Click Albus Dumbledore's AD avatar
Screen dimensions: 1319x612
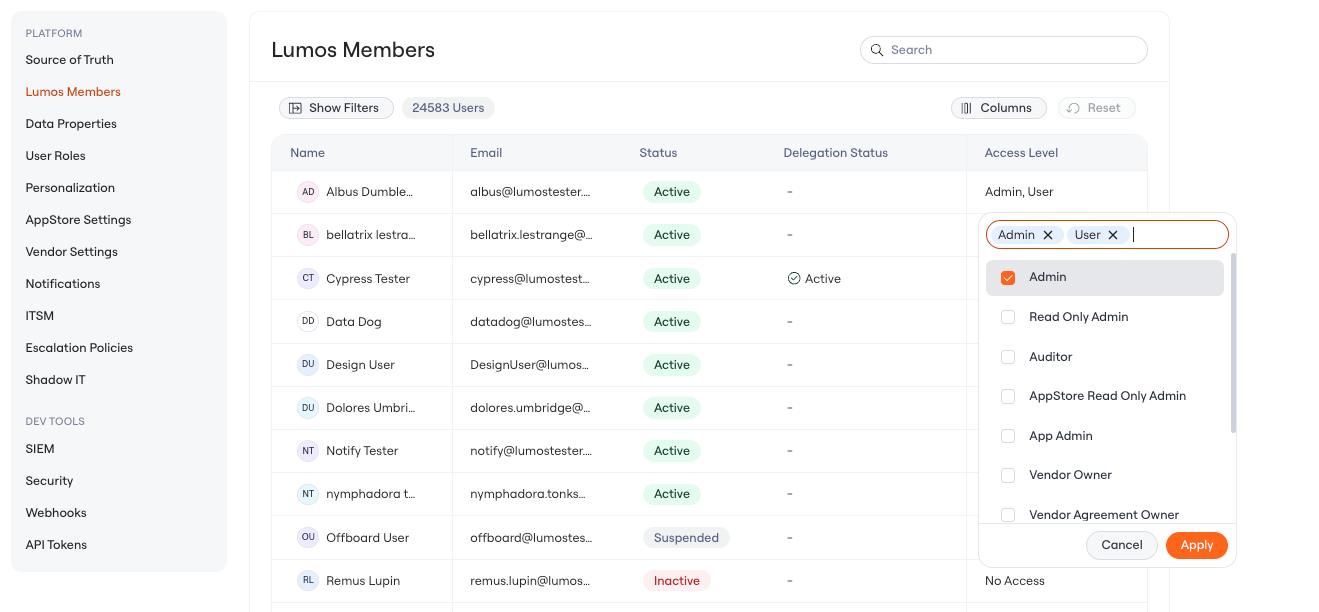coord(308,192)
